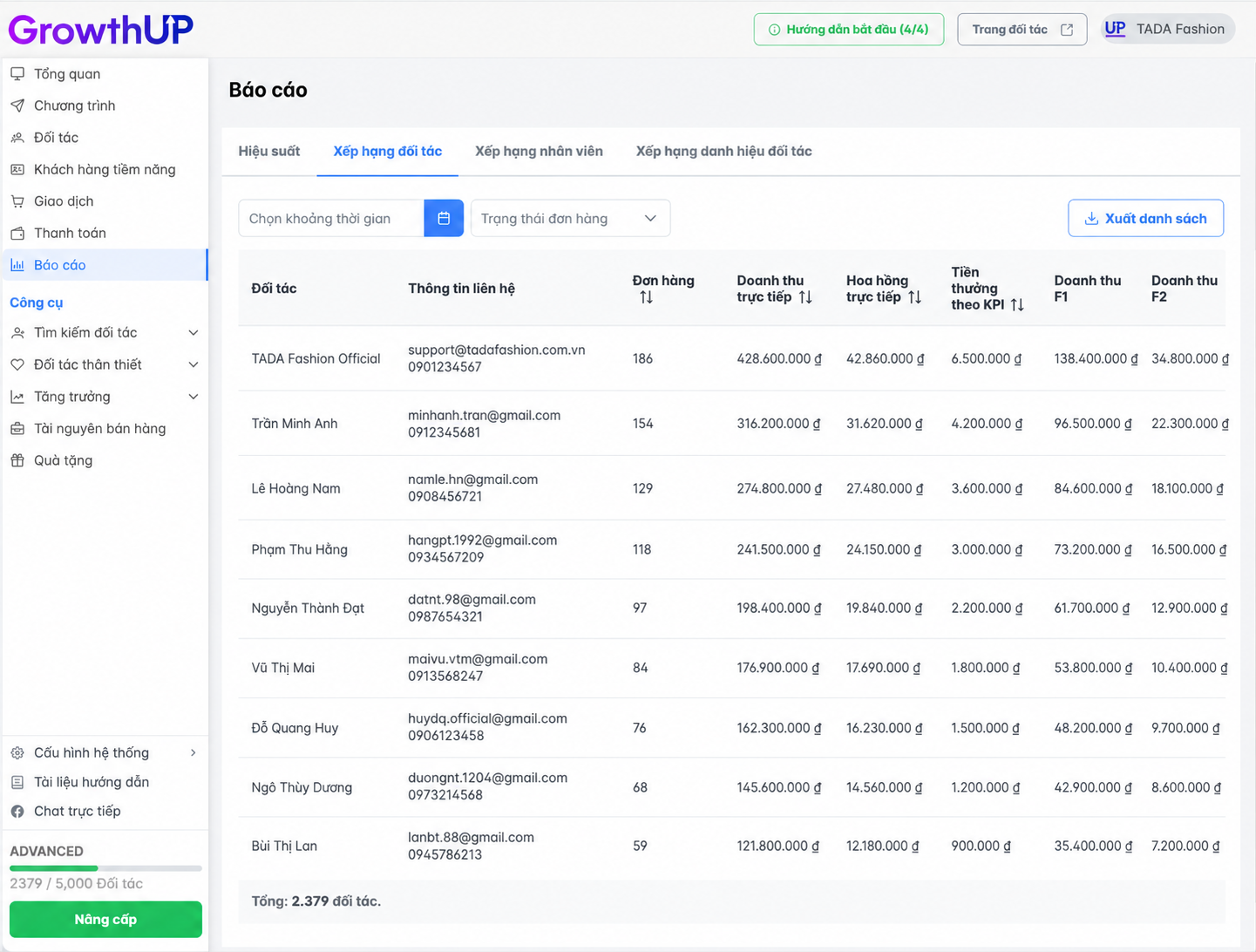
Task: Expand Tìm kiếm đối tác chevron
Action: pos(193,333)
